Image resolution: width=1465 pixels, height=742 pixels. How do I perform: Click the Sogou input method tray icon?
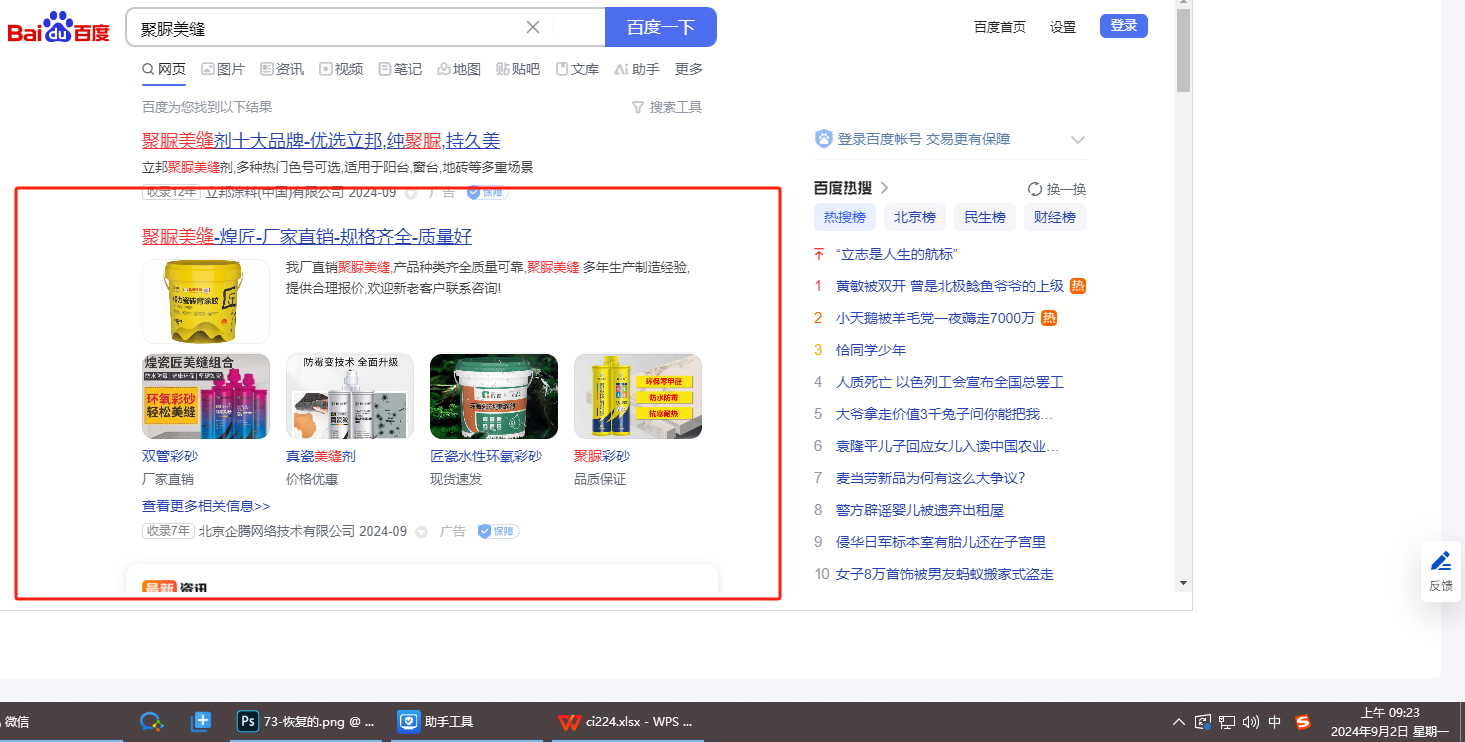[x=1303, y=721]
